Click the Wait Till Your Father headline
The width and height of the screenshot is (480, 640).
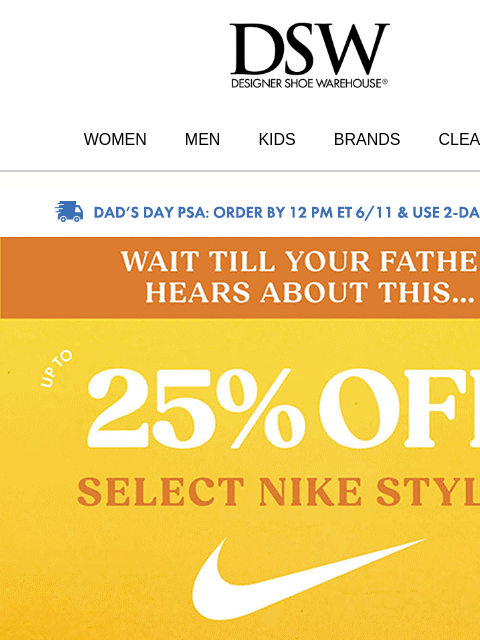pos(300,261)
